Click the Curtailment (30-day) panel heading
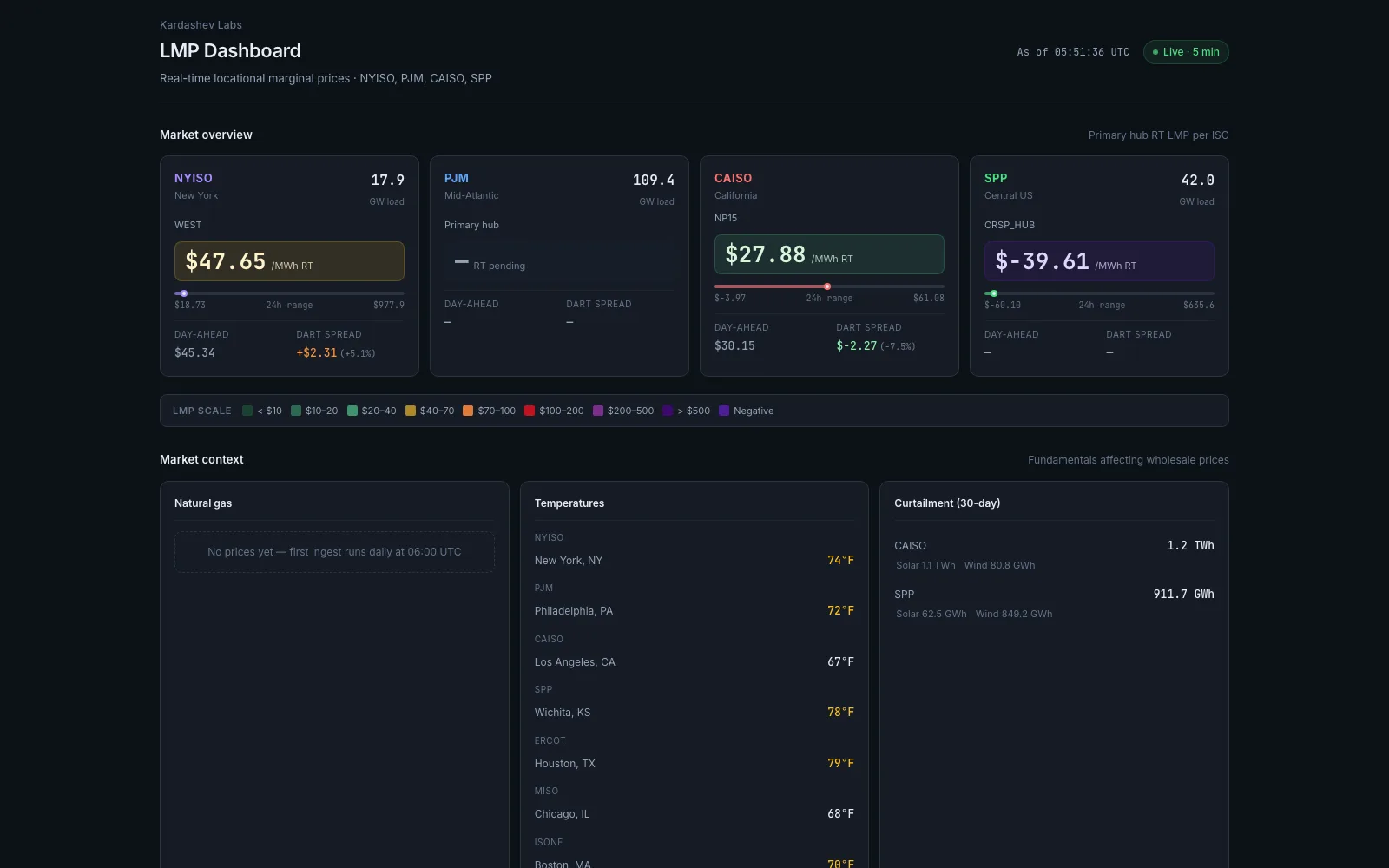 pyautogui.click(x=947, y=503)
